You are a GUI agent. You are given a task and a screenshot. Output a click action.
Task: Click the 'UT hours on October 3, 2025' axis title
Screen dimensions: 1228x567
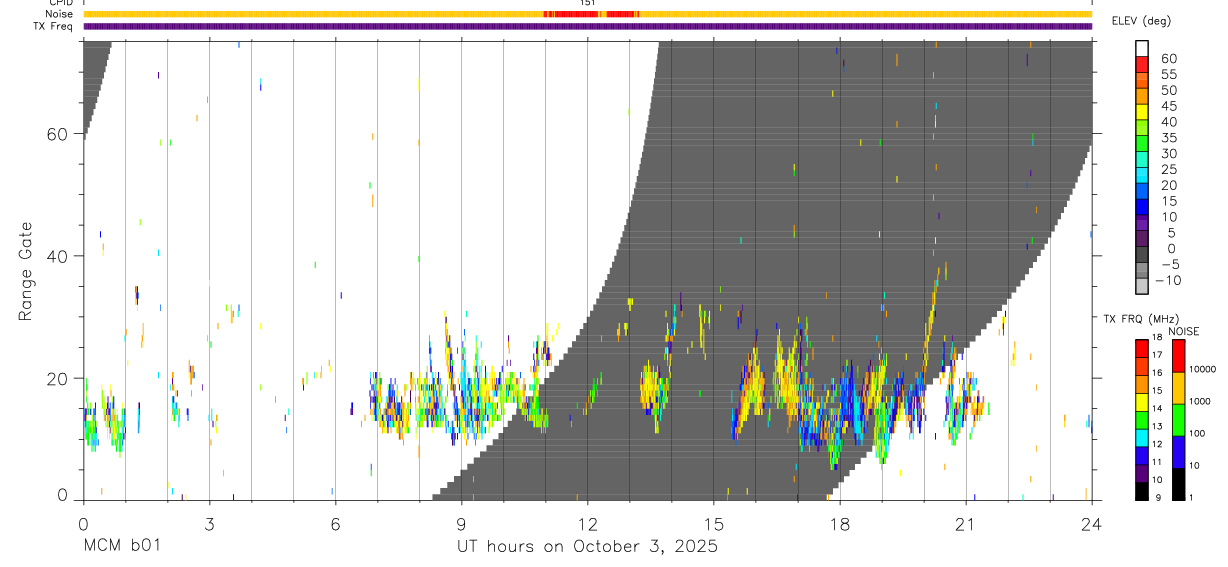[587, 547]
